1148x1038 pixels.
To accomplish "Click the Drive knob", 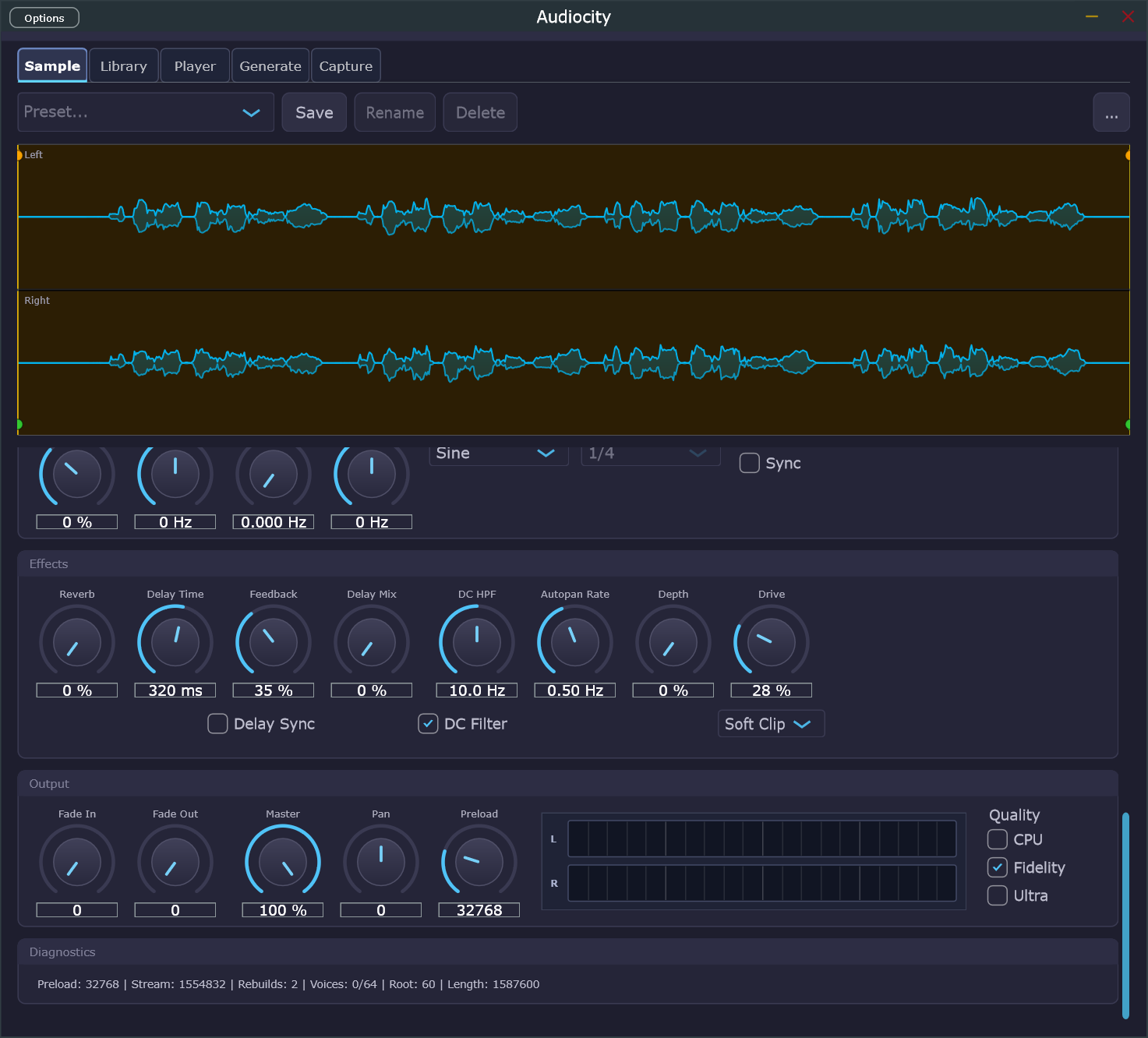I will pos(772,643).
